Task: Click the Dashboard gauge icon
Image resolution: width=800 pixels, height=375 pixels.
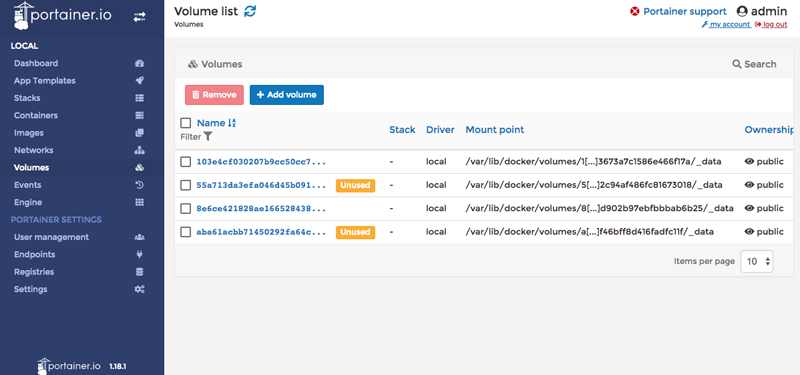Action: point(139,63)
